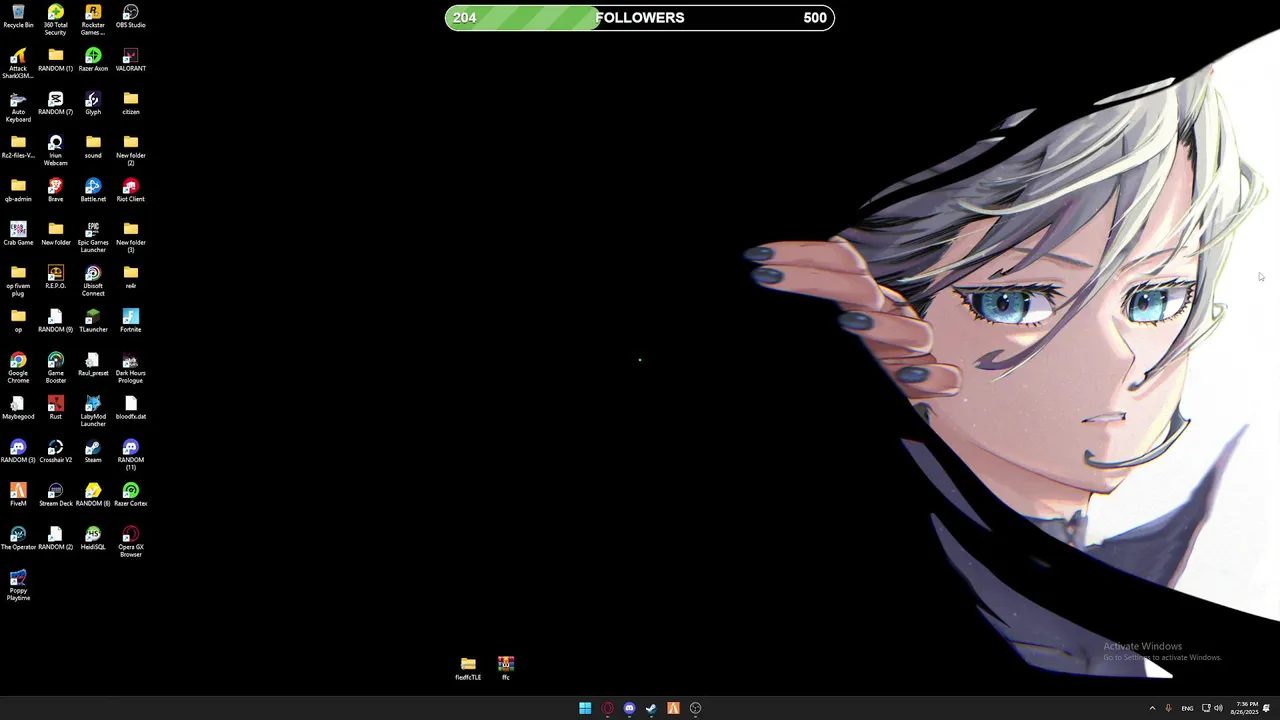Select the citizen folder

click(131, 104)
